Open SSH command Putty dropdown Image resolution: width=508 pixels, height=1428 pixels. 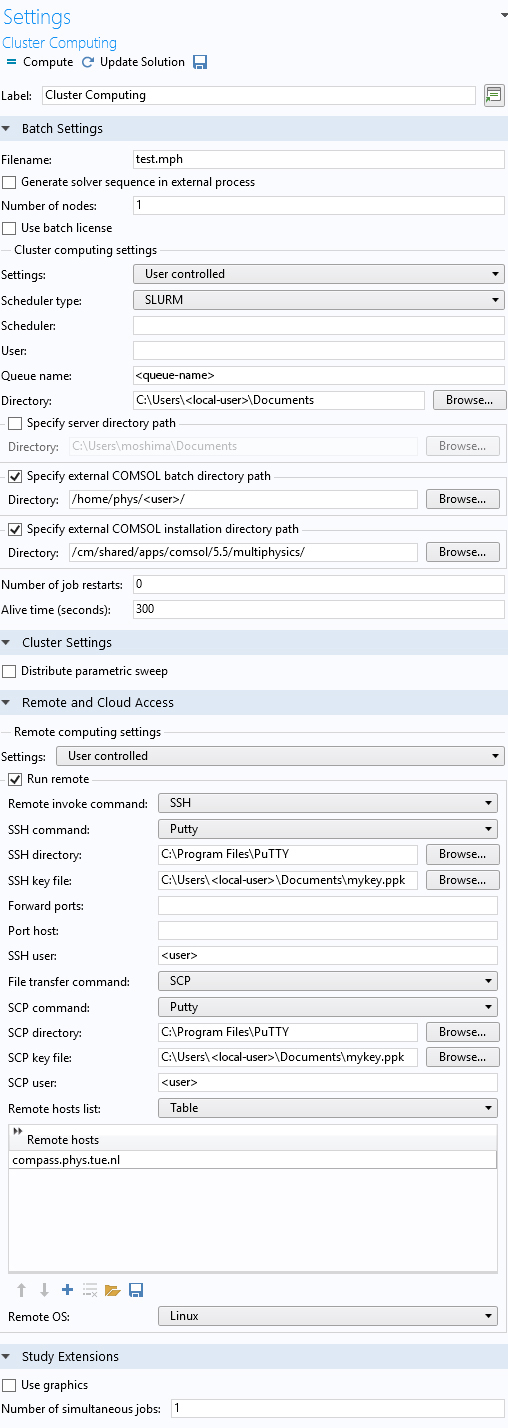click(x=327, y=829)
